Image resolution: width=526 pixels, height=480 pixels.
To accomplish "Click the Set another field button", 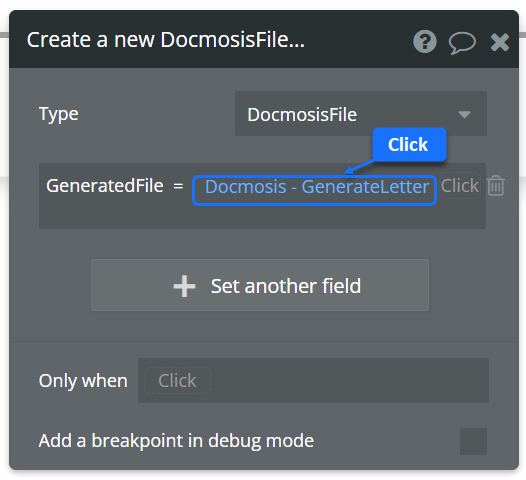I will [260, 285].
